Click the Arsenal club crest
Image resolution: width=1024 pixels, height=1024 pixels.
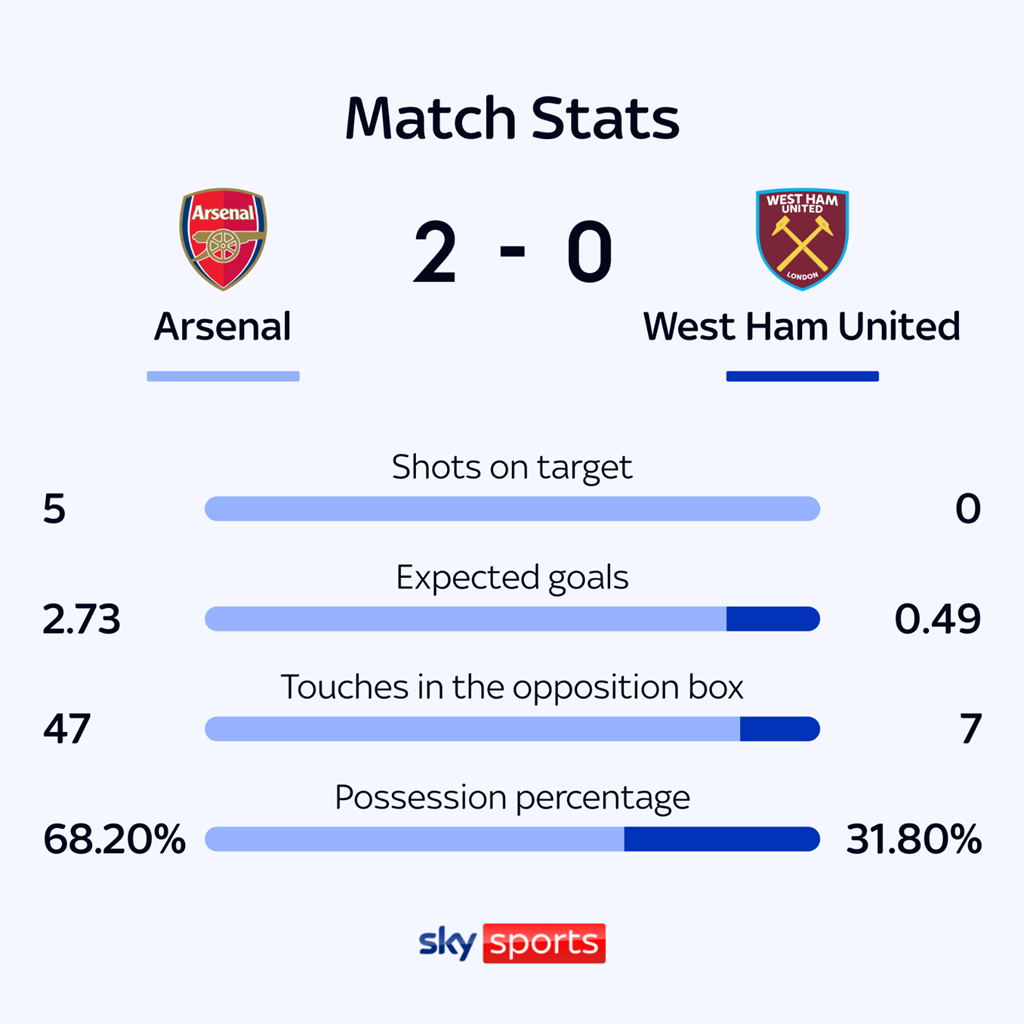point(222,239)
